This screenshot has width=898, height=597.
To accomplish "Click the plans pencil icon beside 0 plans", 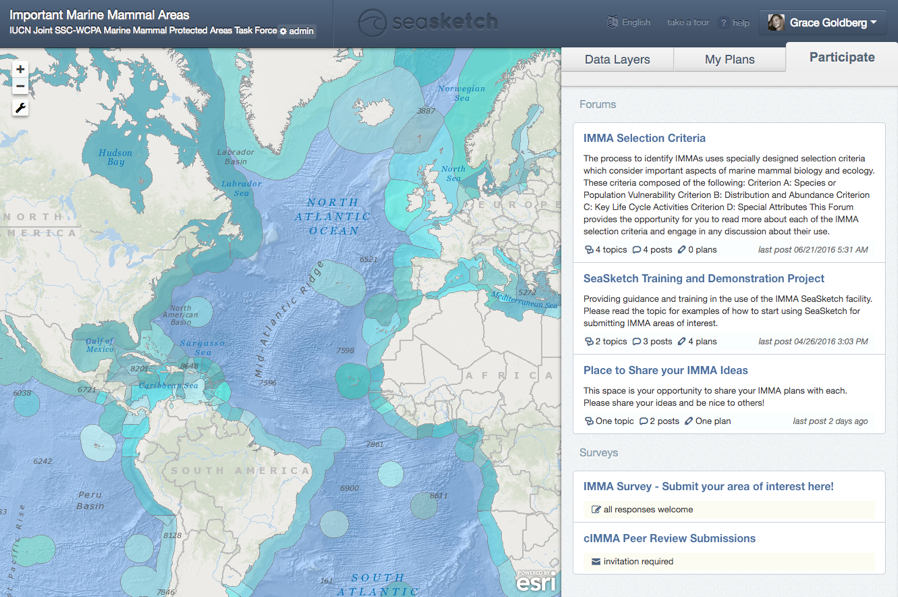I will pos(682,250).
